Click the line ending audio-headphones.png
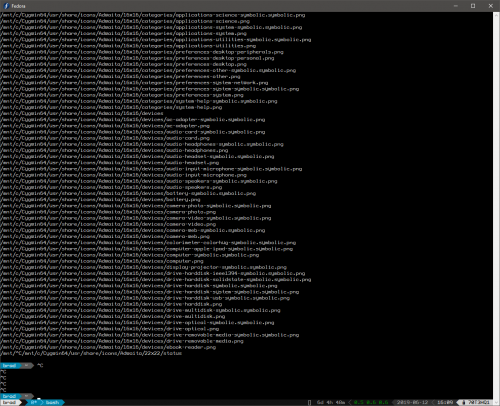 click(x=114, y=150)
